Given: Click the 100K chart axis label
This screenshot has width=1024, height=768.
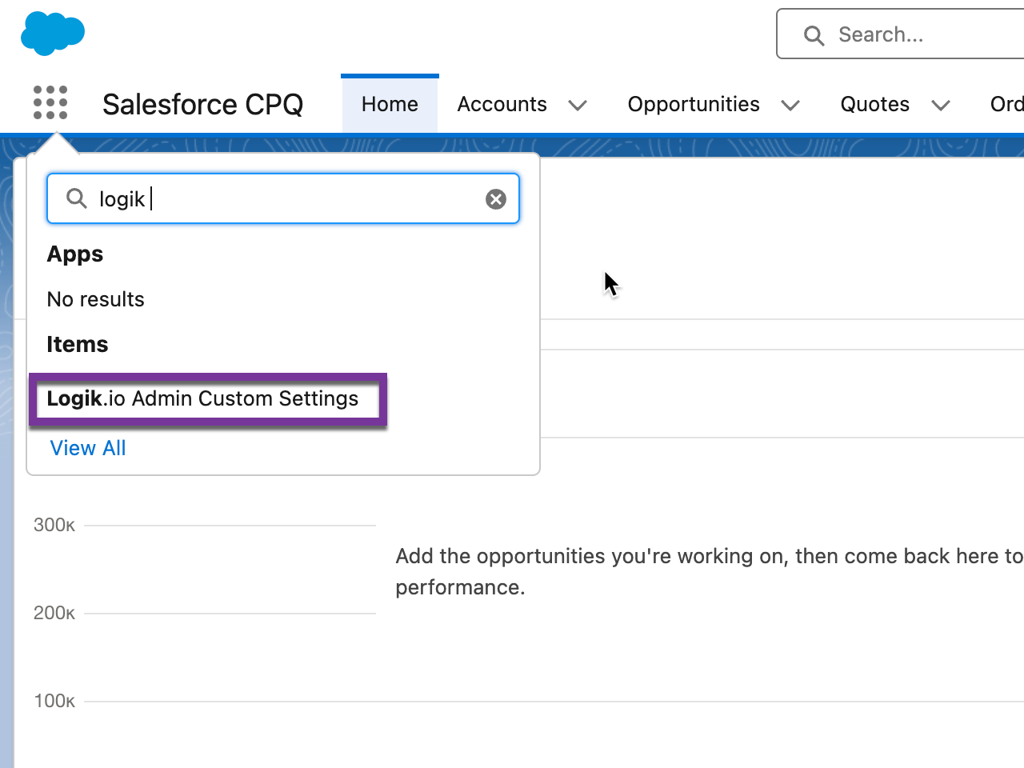Looking at the screenshot, I should (54, 701).
